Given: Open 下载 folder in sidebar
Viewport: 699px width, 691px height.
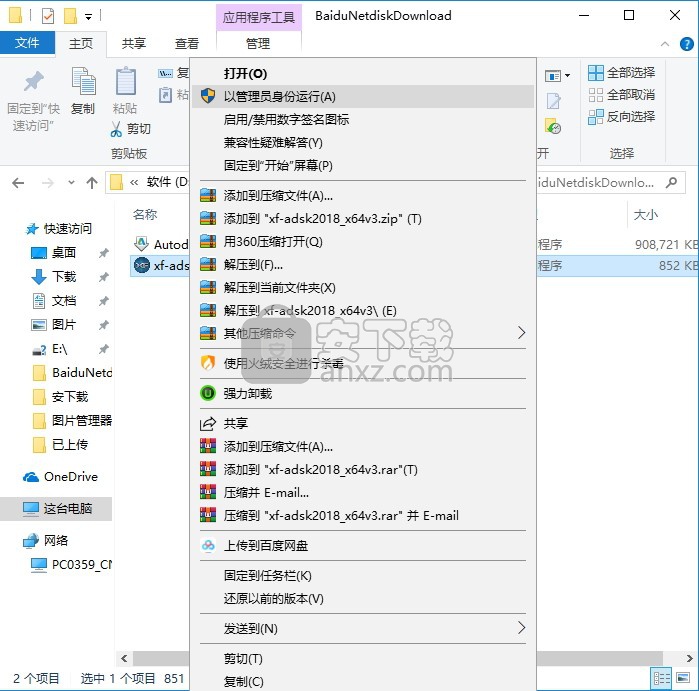Looking at the screenshot, I should 63,277.
